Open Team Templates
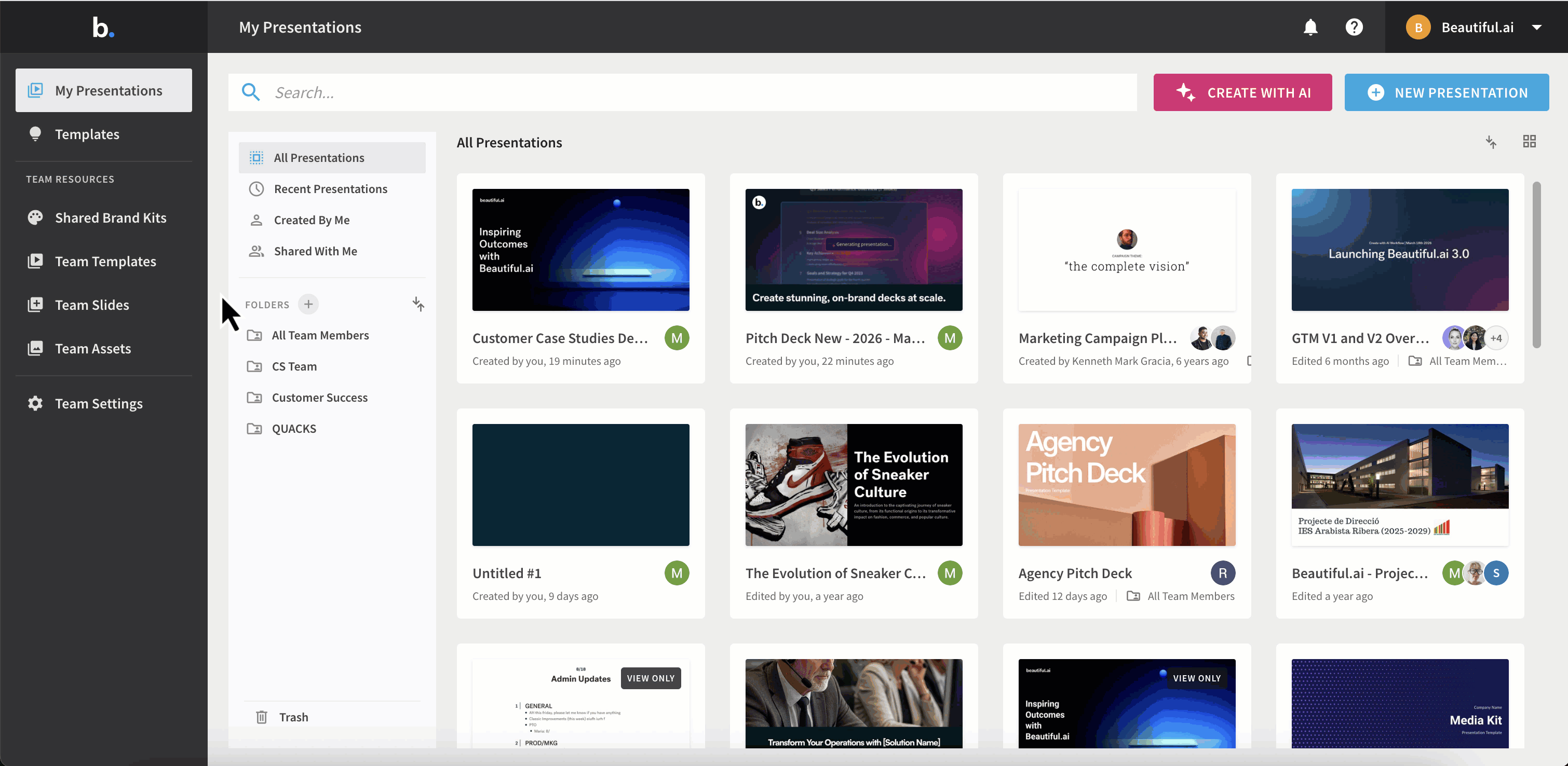 (x=103, y=262)
